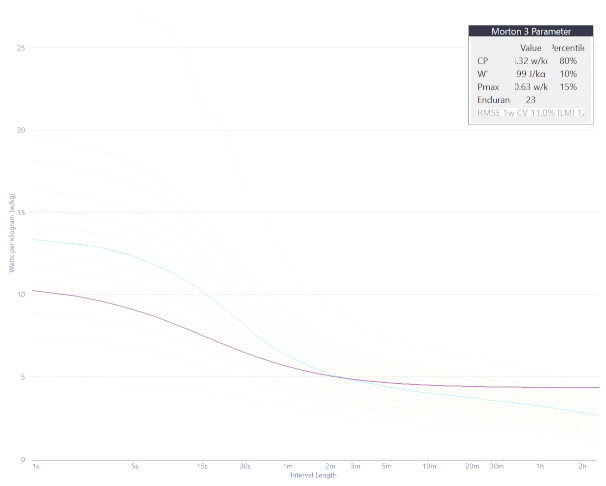
Task: Click the Value column header
Action: click(530, 48)
